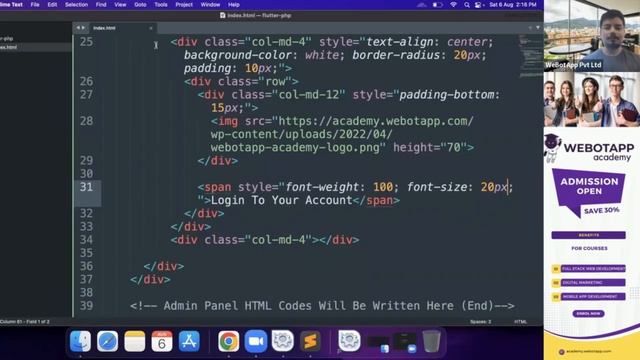Image resolution: width=640 pixels, height=360 pixels.
Task: Click the date and time clock
Action: [x=513, y=5]
